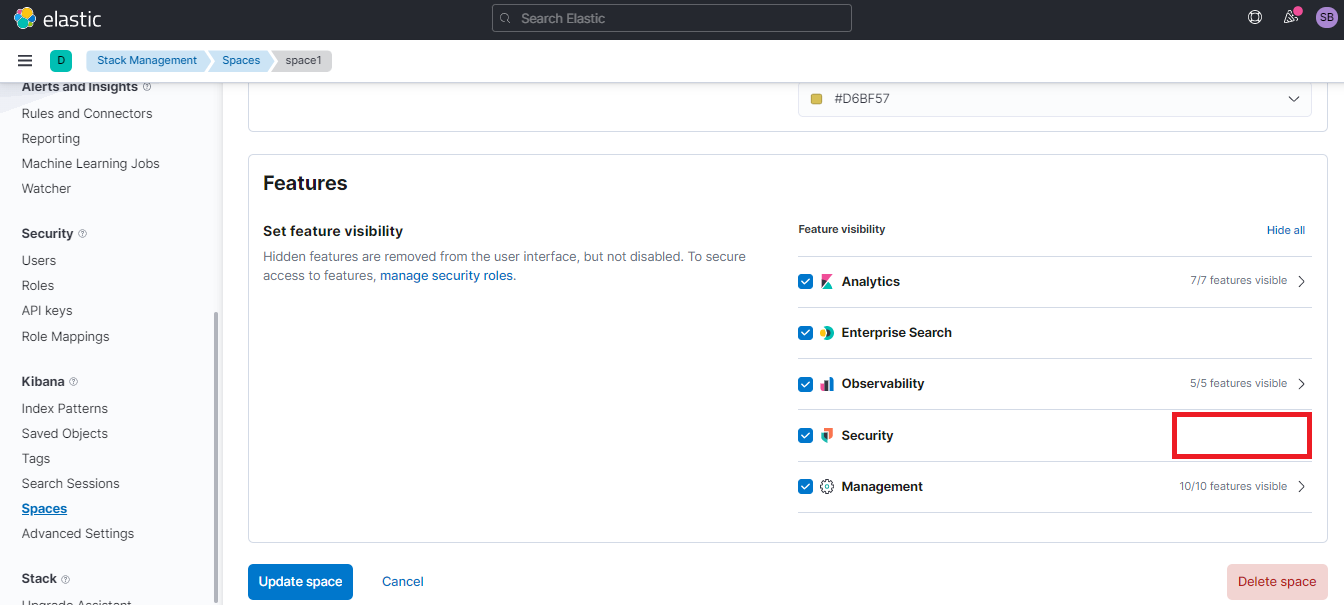Screen dimensions: 1344x605
Task: Open Rules and Connectors in sidebar
Action: [x=87, y=114]
